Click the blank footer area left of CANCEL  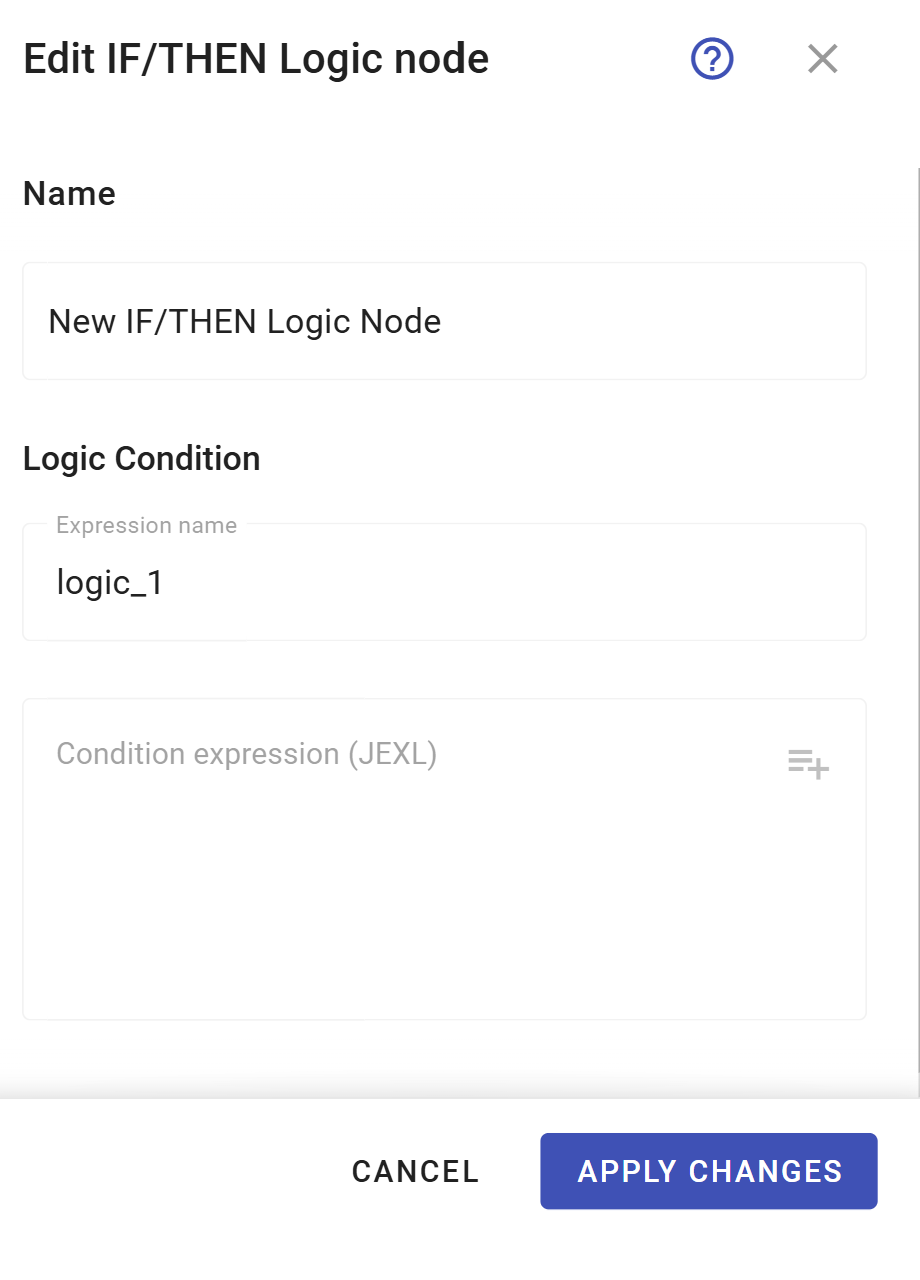pyautogui.click(x=170, y=1171)
